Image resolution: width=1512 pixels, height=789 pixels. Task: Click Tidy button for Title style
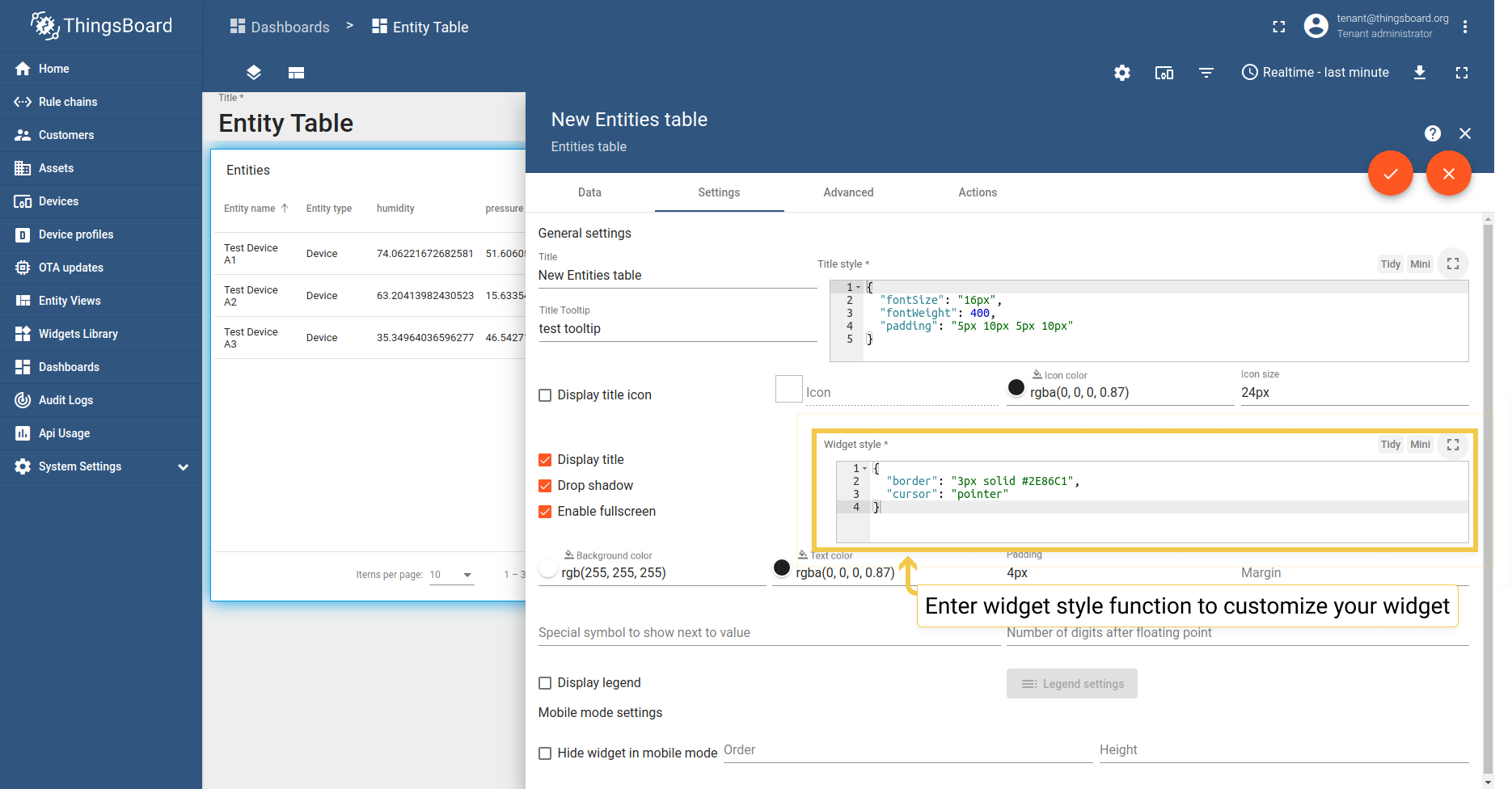[1390, 264]
